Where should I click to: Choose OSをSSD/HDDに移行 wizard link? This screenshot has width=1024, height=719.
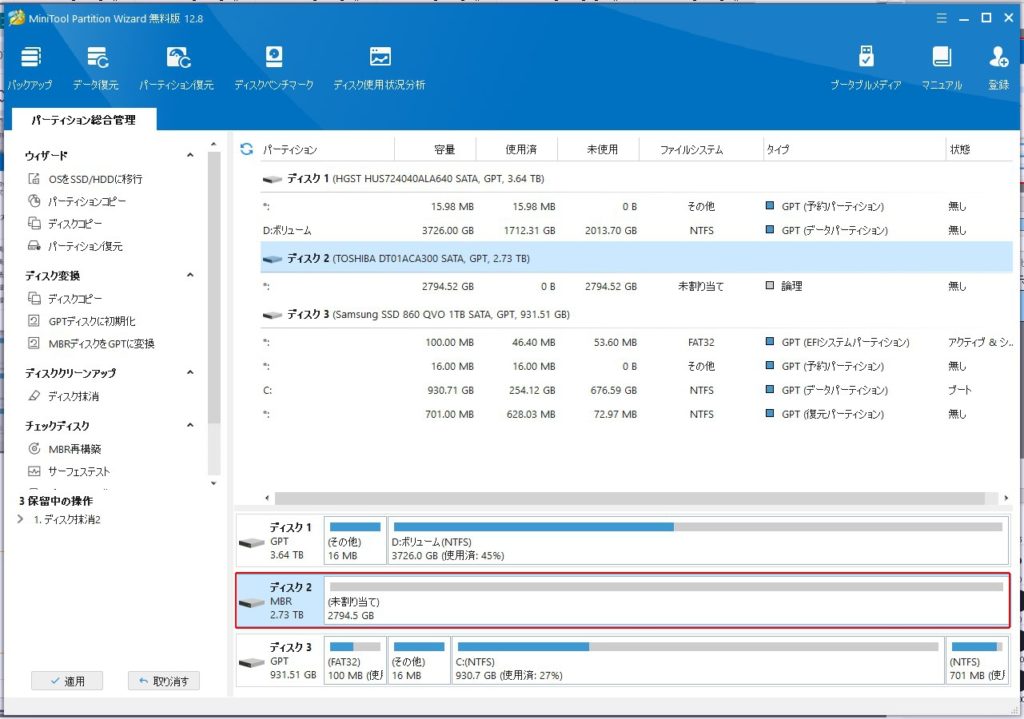94,179
